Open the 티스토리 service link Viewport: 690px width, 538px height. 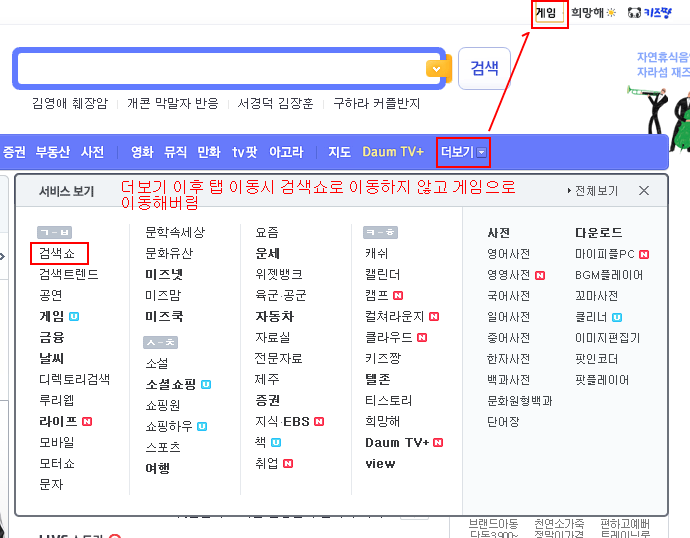coord(389,400)
